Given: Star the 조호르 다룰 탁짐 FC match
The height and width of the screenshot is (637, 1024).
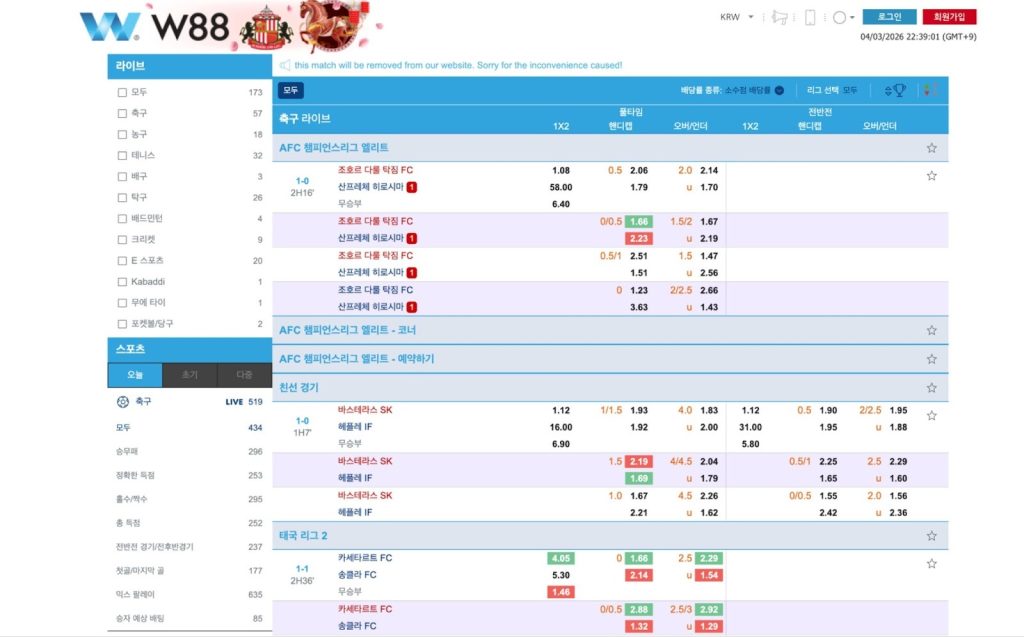Looking at the screenshot, I should point(932,176).
